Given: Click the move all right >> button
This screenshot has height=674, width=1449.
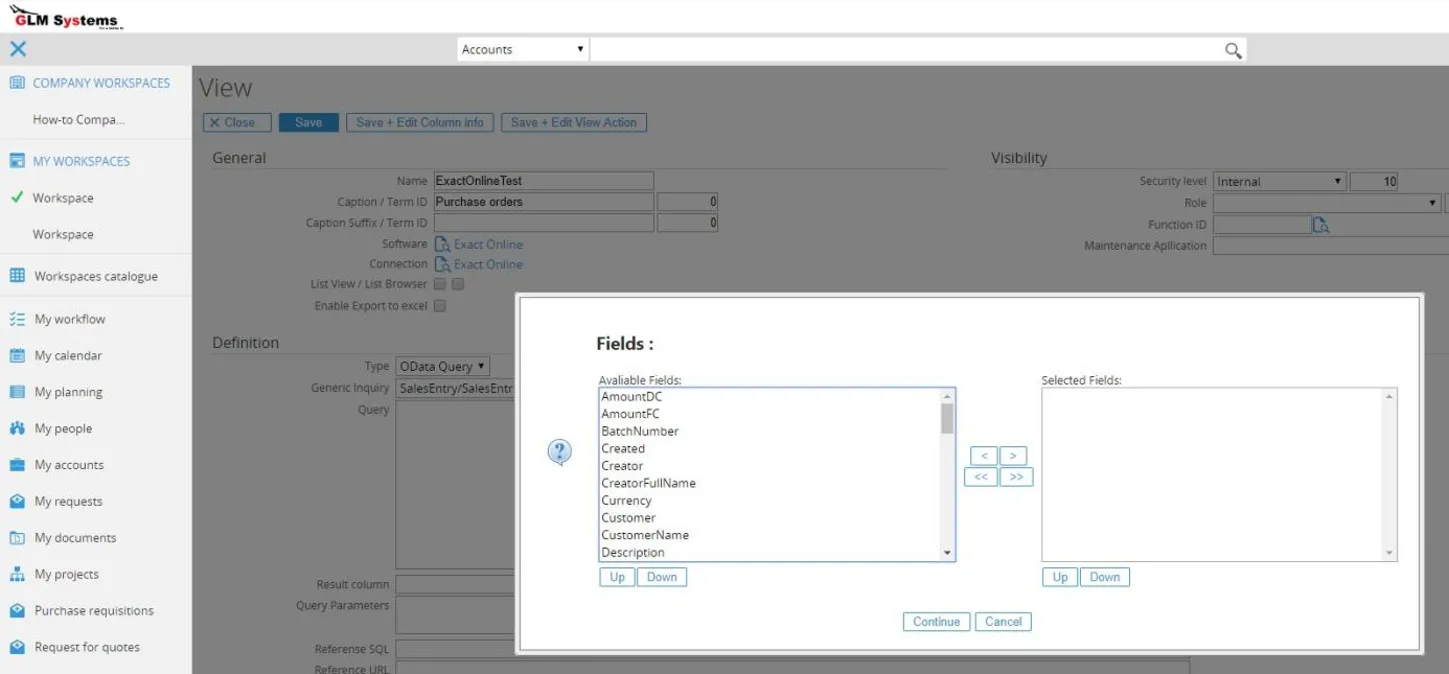Looking at the screenshot, I should click(1016, 477).
